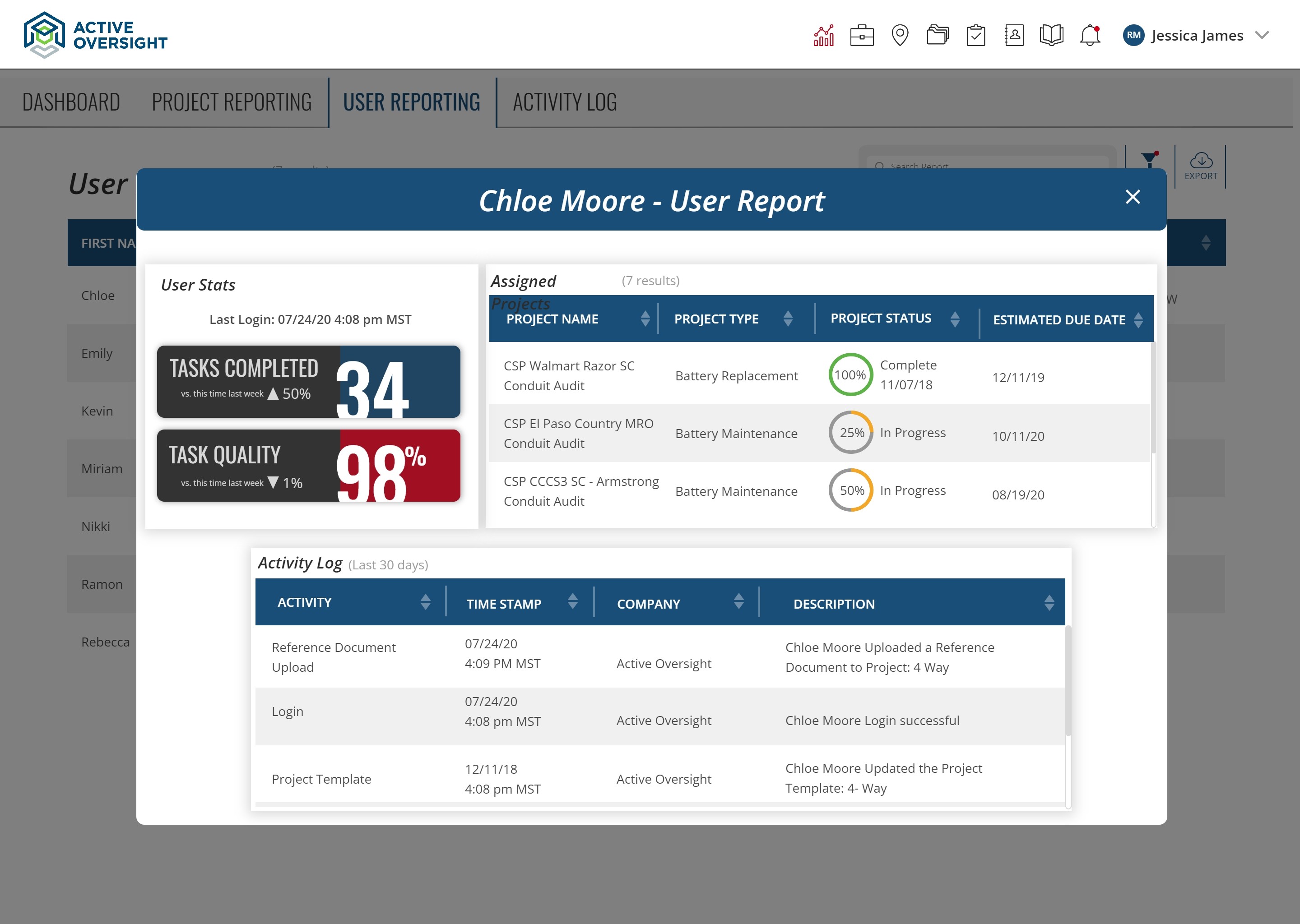Sort by Estimated Due Date arrows
Image resolution: width=1300 pixels, height=924 pixels.
pyautogui.click(x=1138, y=320)
